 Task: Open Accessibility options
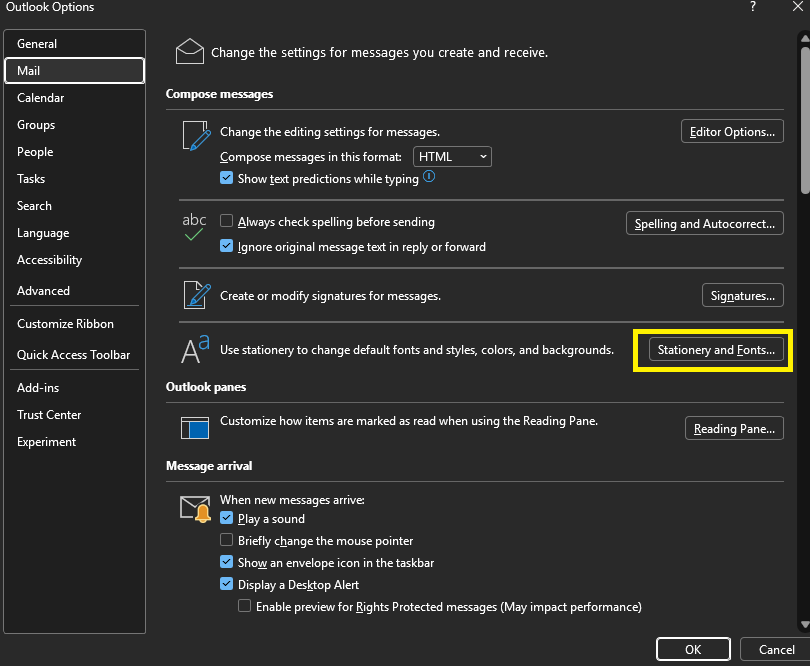coord(74,260)
